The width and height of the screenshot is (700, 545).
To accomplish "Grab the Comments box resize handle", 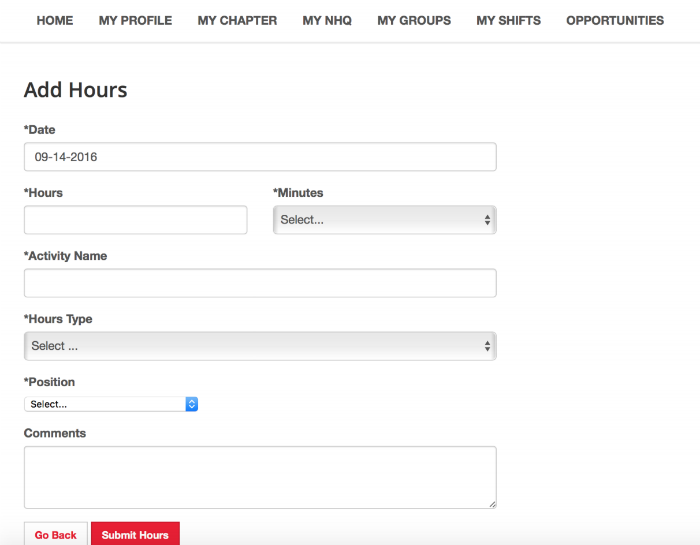I will coord(492,504).
